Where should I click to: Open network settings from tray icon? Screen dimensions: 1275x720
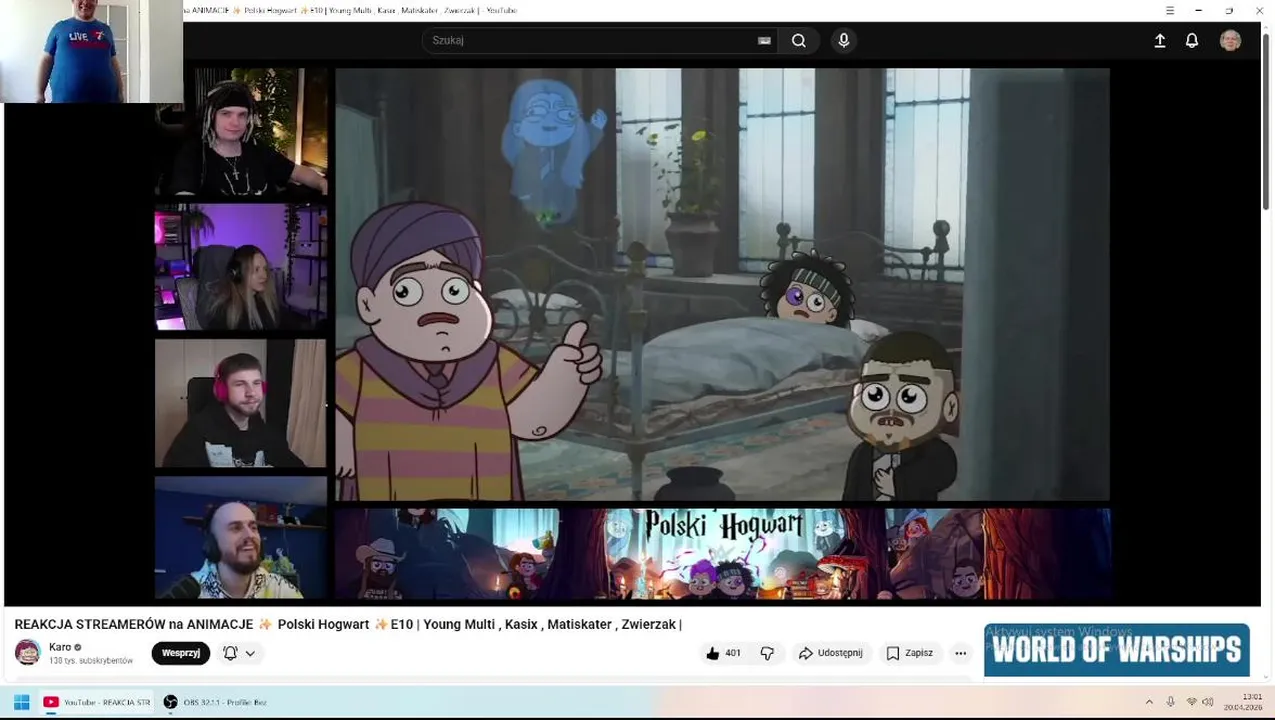(1191, 702)
